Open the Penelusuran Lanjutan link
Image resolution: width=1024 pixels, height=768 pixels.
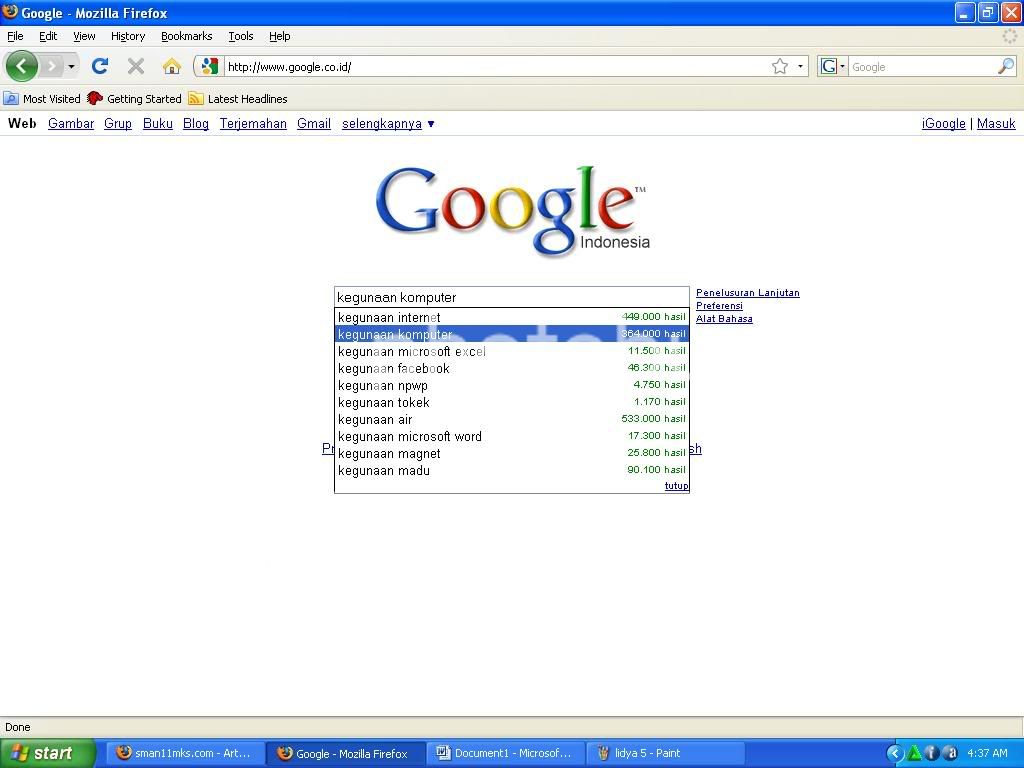tap(747, 293)
